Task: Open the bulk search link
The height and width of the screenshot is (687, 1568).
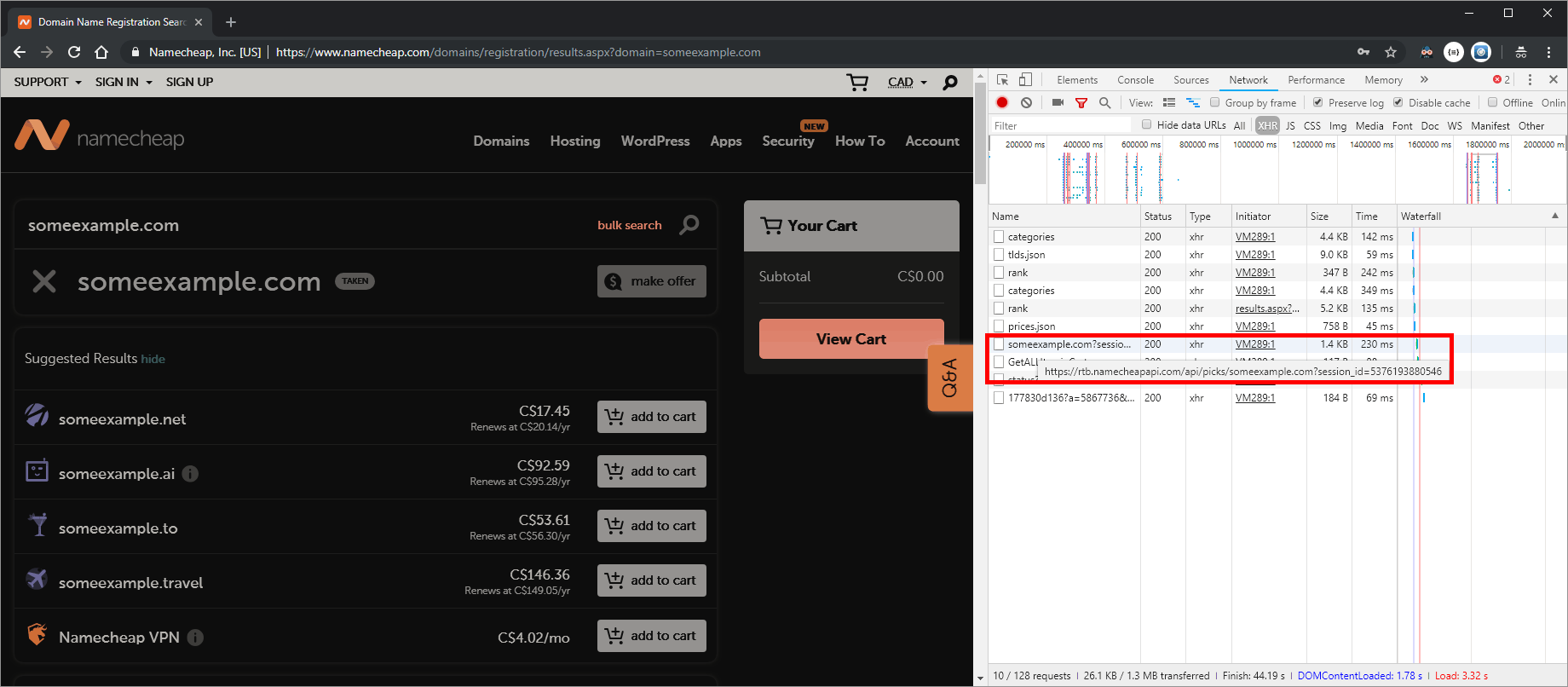Action: pos(630,225)
